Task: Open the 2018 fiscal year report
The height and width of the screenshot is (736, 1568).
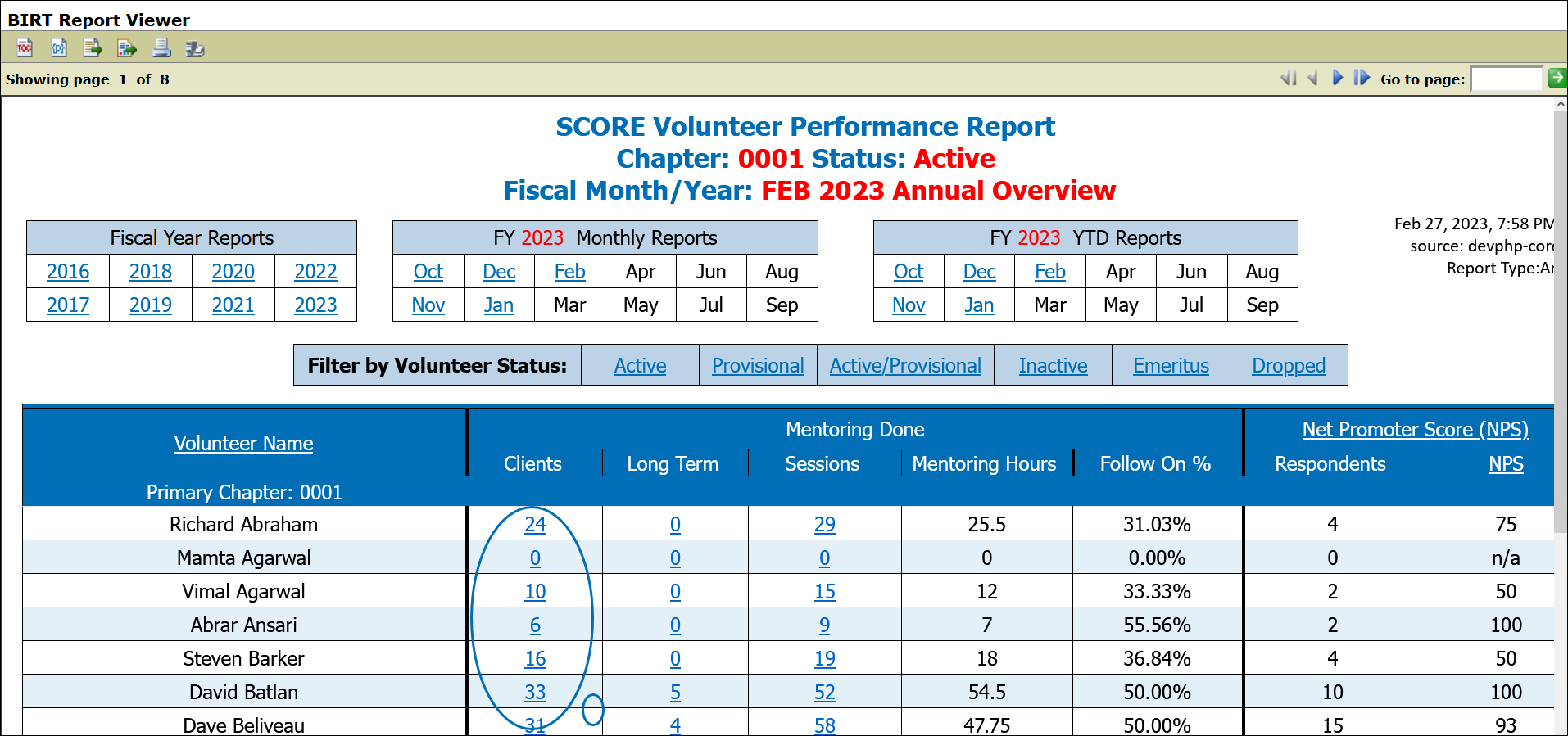Action: coord(151,271)
